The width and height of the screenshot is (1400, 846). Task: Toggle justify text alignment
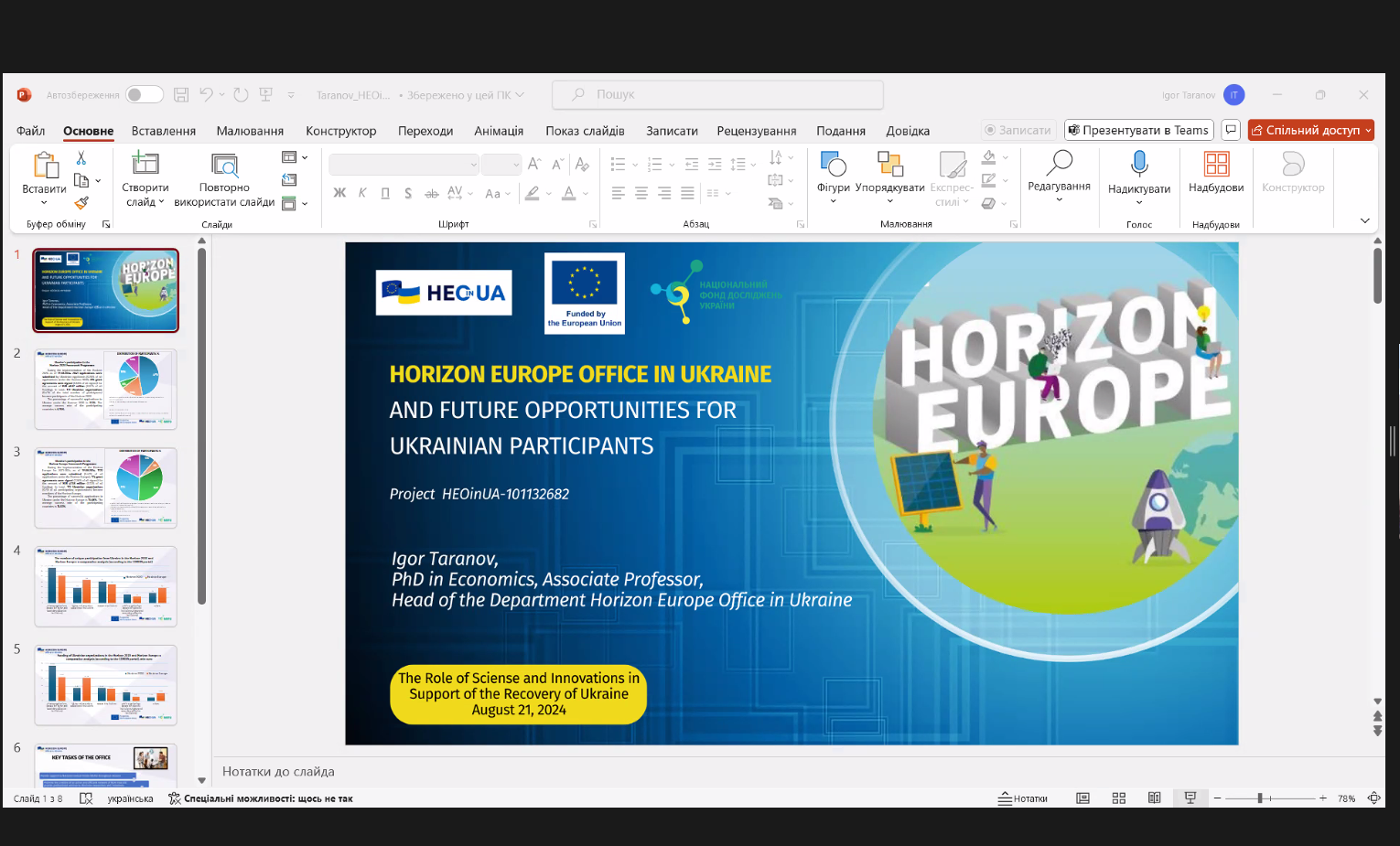[x=687, y=193]
